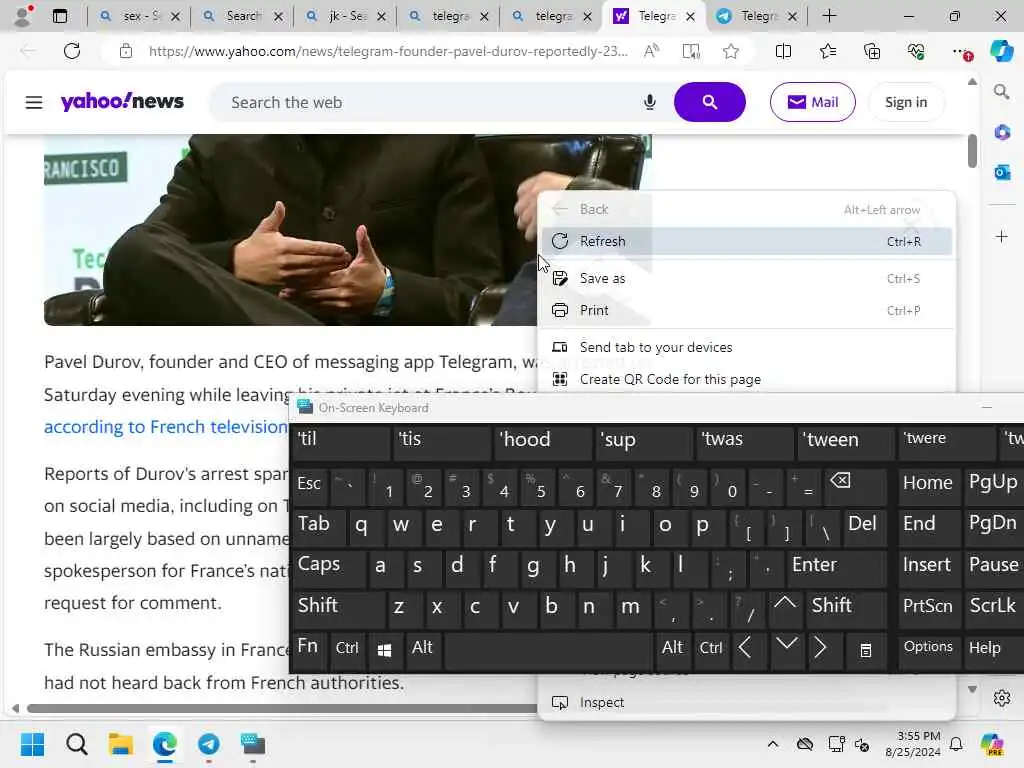Select Refresh in context menu

tap(746, 241)
